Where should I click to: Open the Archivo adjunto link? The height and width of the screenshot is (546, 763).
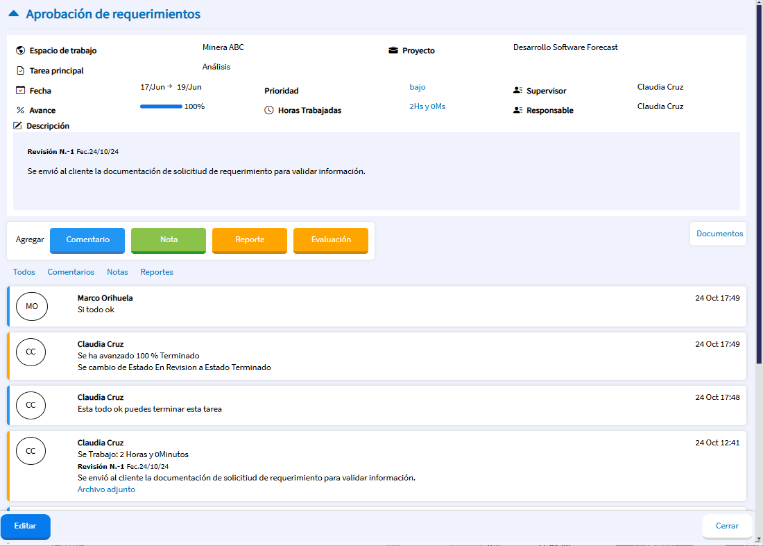106,489
